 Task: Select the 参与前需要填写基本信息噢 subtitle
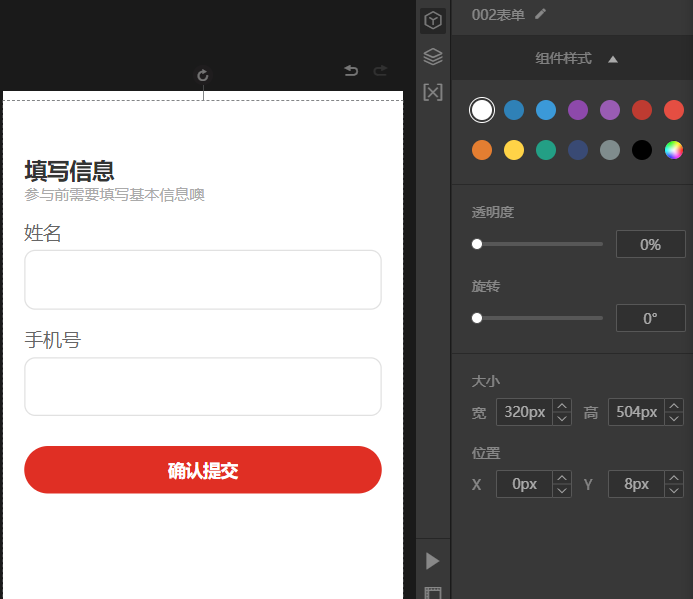click(114, 195)
